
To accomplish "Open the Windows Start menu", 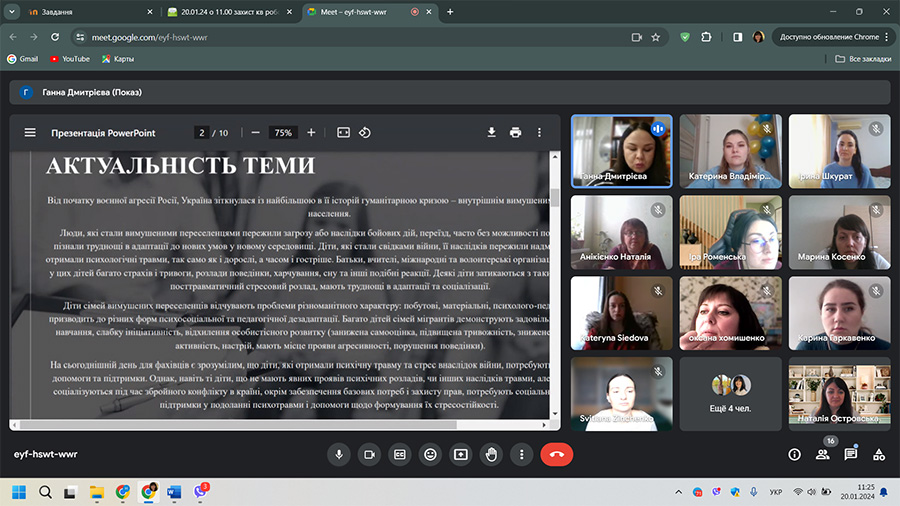I will [x=19, y=492].
